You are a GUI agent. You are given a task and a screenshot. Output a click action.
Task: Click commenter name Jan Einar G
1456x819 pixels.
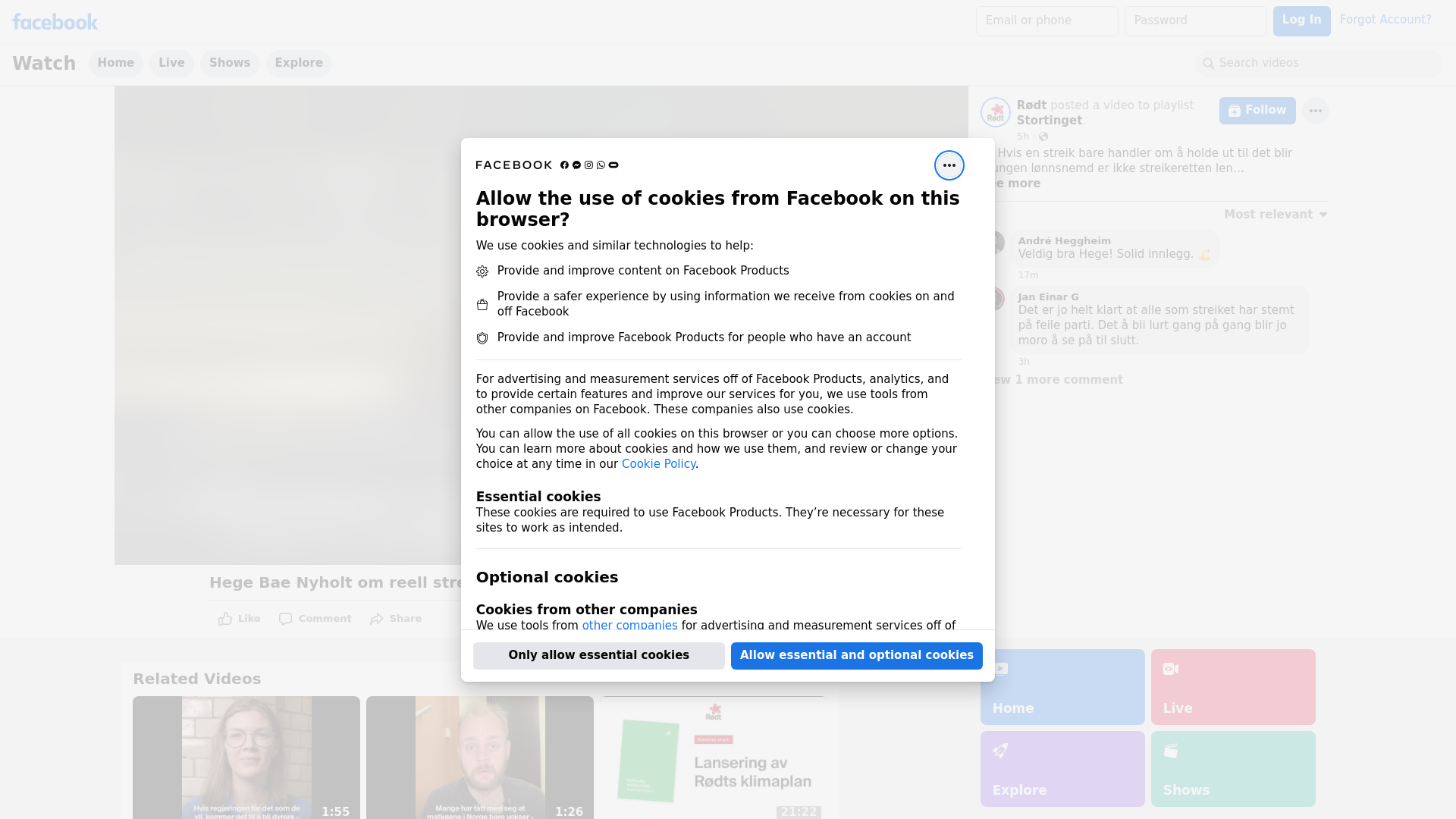click(x=1048, y=297)
